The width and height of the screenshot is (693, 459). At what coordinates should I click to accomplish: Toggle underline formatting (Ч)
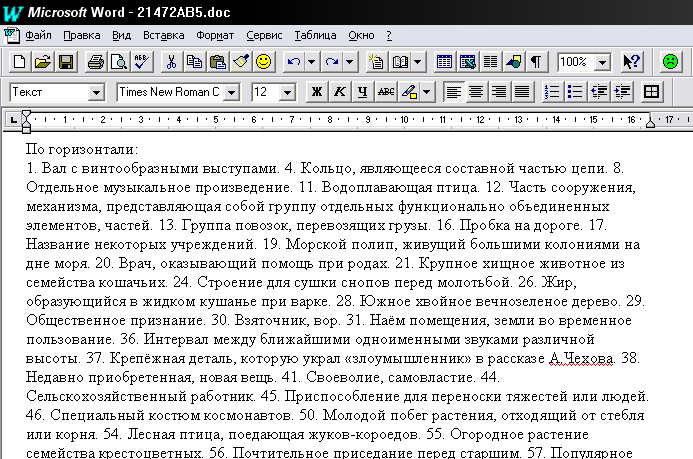pos(363,92)
